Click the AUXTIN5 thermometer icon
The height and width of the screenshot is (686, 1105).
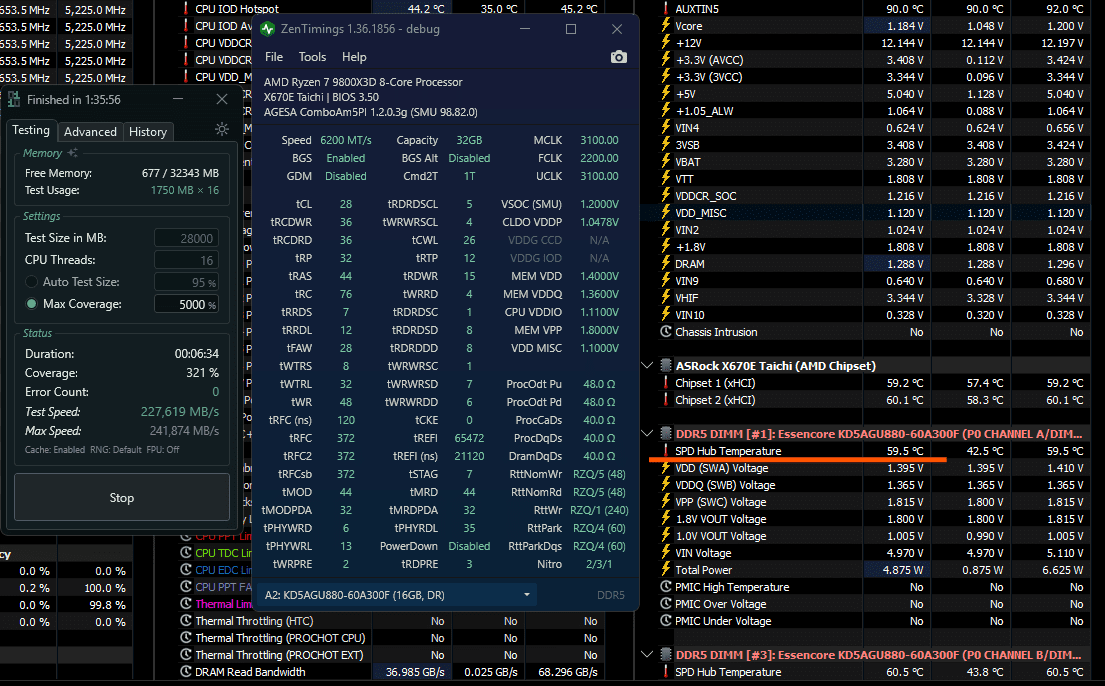665,9
